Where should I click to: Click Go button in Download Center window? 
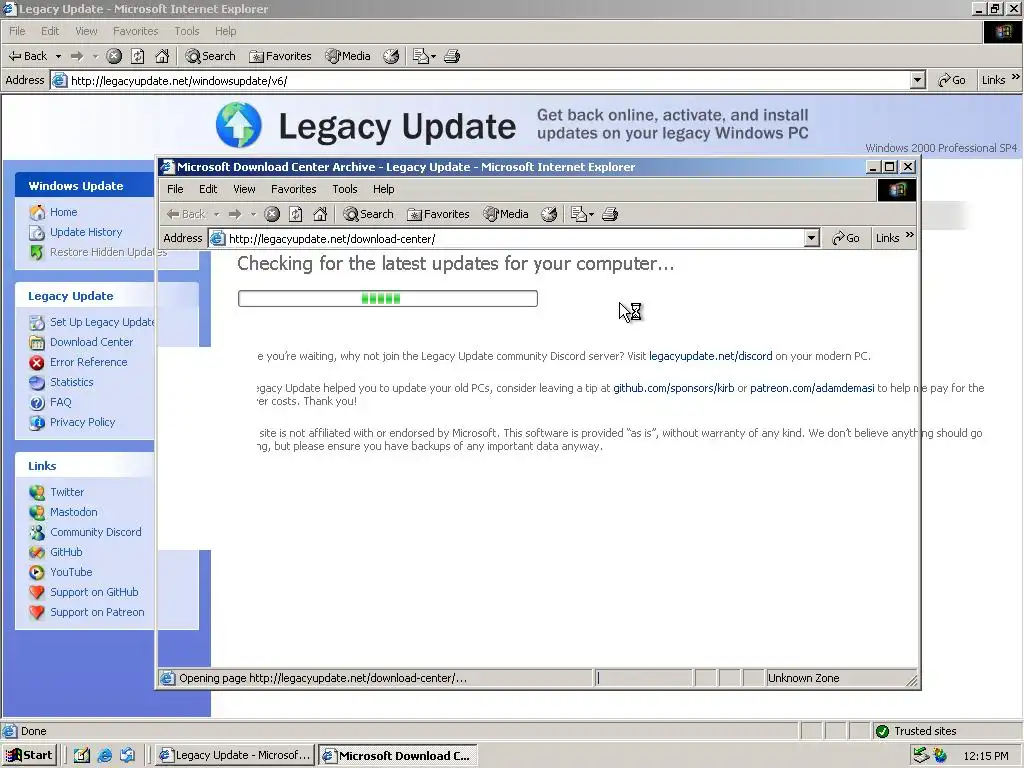846,238
